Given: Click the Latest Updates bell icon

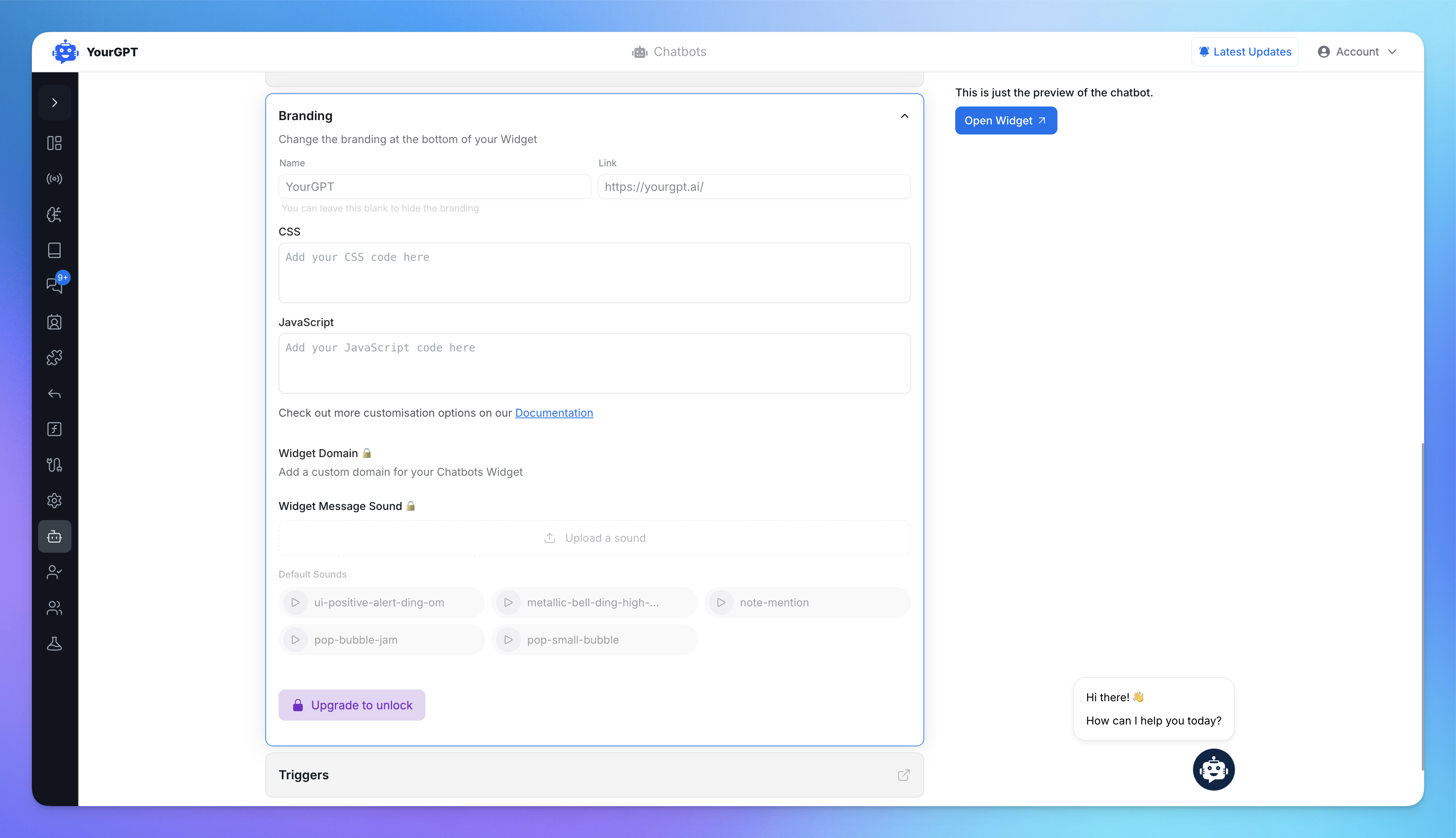Looking at the screenshot, I should click(1204, 52).
